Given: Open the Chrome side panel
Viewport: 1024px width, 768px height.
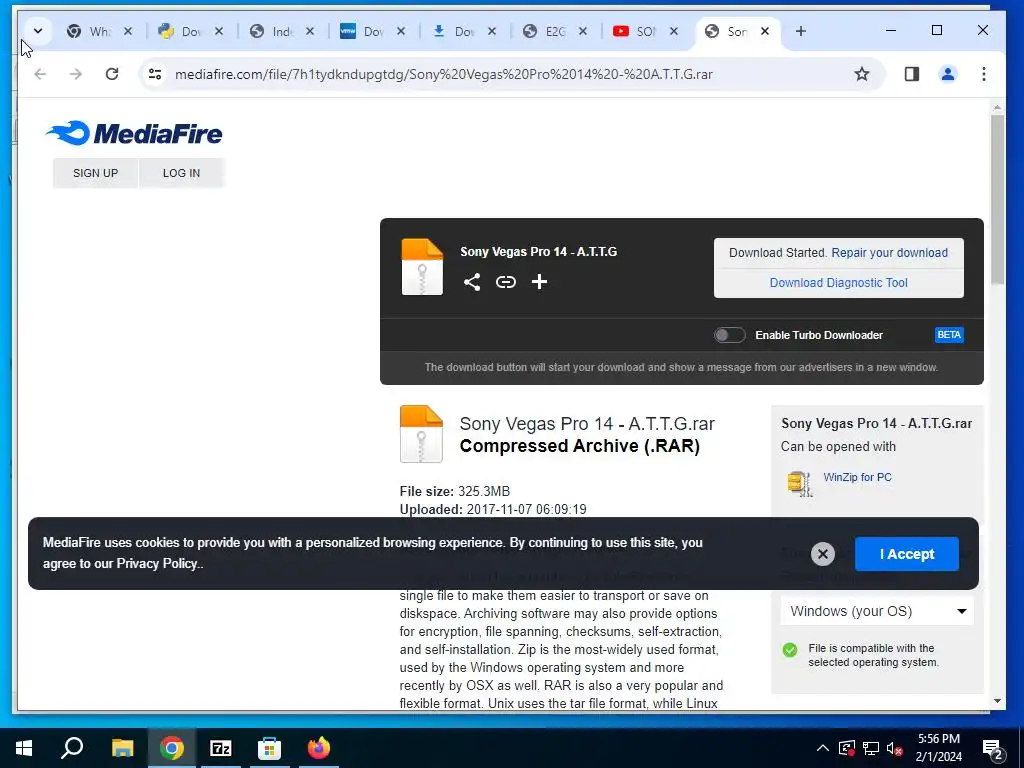Looking at the screenshot, I should tap(912, 74).
